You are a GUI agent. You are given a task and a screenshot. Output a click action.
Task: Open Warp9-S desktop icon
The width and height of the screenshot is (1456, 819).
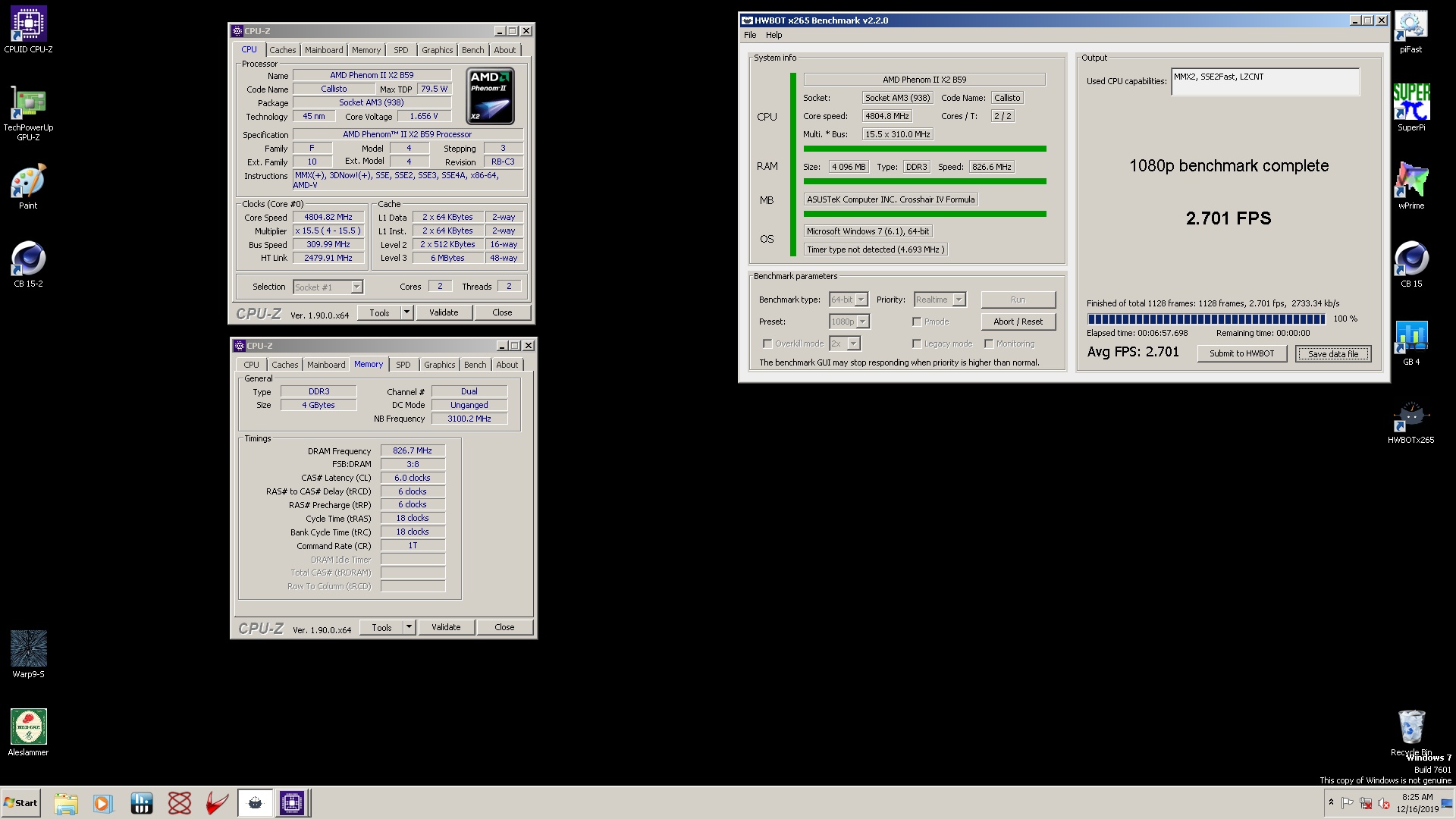(28, 654)
